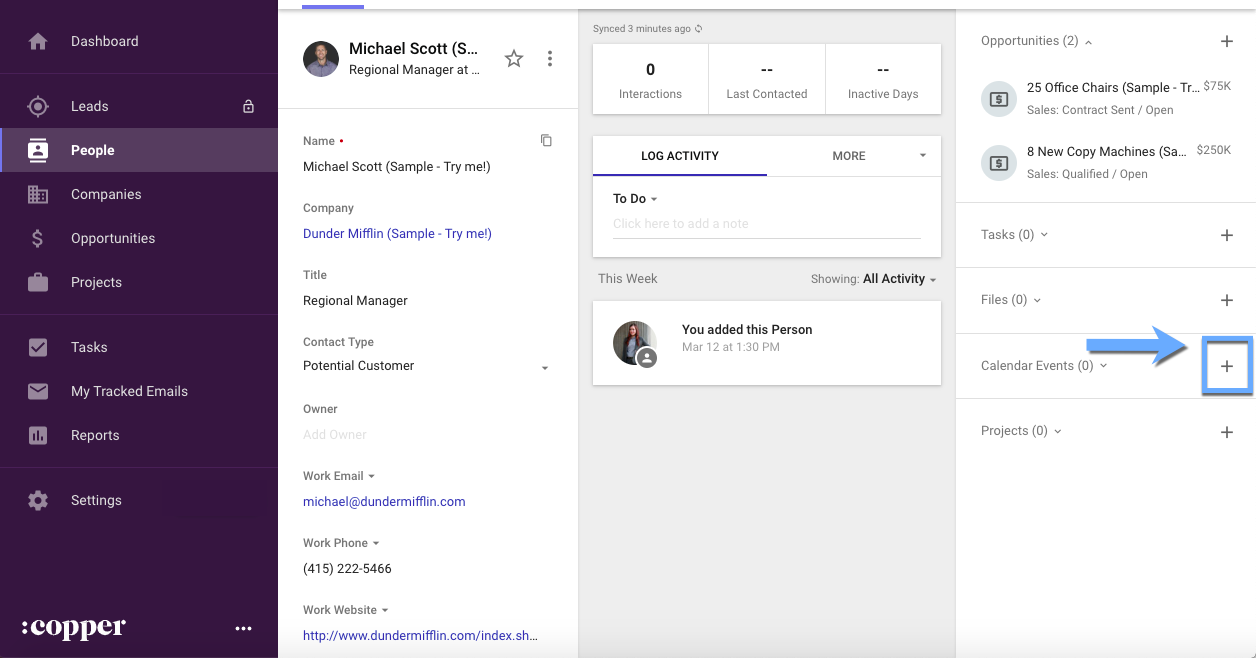
Task: Star Michael Scott as a favorite
Action: [514, 59]
